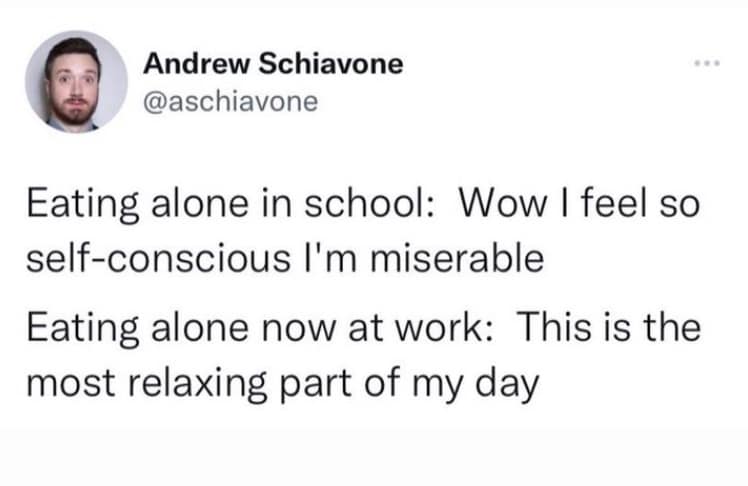Click Andrew Schiavone's profile picture
Screen dimensions: 748x486
pyautogui.click(x=75, y=81)
